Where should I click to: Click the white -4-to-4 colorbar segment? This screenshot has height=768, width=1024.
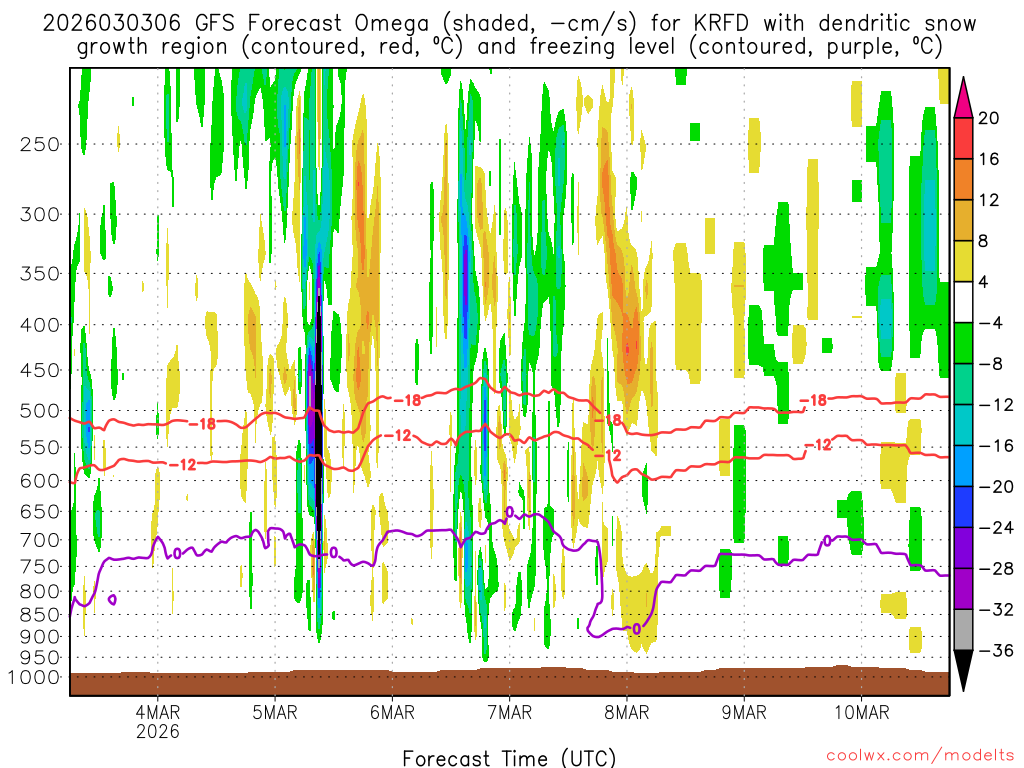[x=963, y=302]
